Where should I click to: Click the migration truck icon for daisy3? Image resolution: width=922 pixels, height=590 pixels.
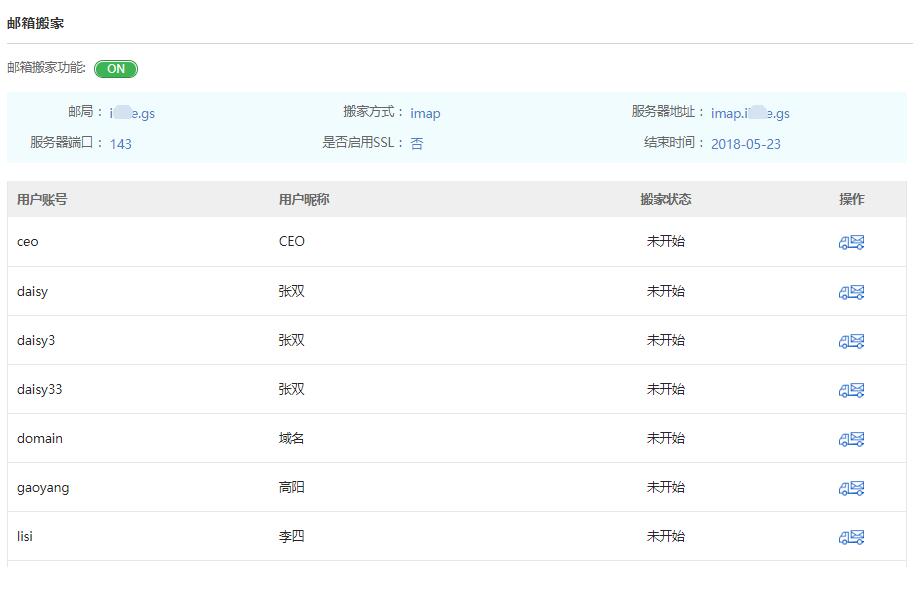tap(851, 341)
